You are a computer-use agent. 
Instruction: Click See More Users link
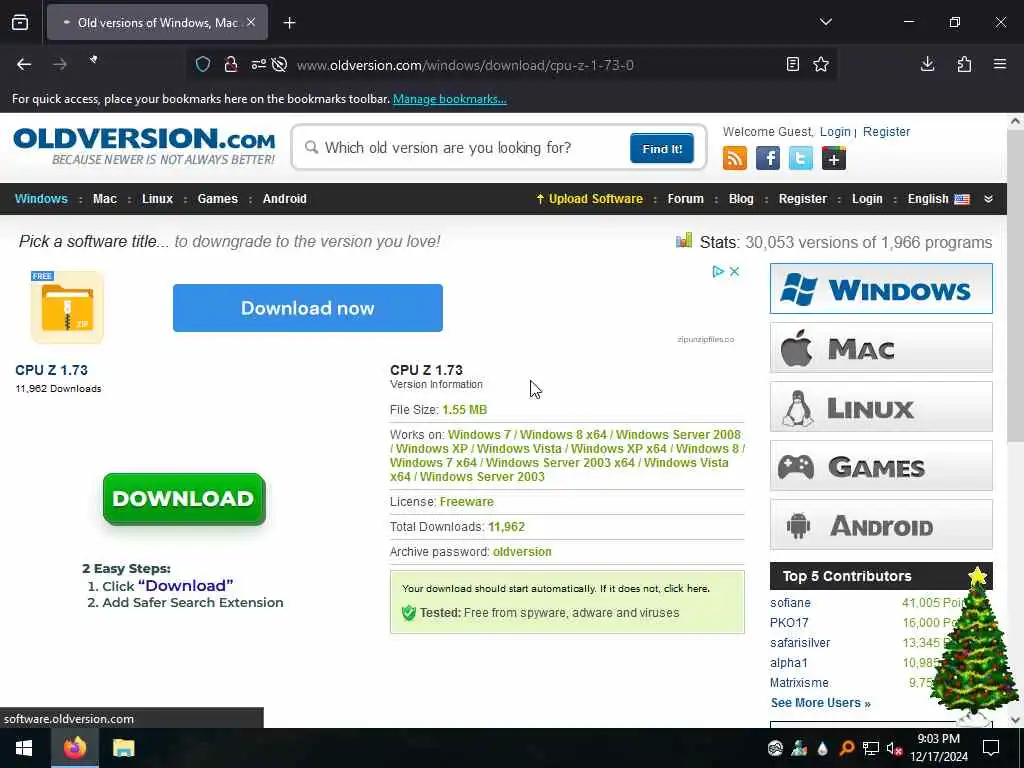pyautogui.click(x=820, y=703)
